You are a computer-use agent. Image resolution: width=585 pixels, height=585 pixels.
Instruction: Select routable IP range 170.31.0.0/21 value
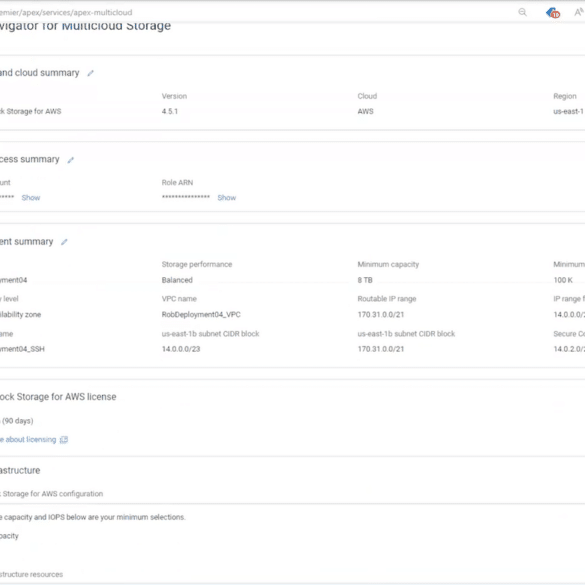pos(381,315)
